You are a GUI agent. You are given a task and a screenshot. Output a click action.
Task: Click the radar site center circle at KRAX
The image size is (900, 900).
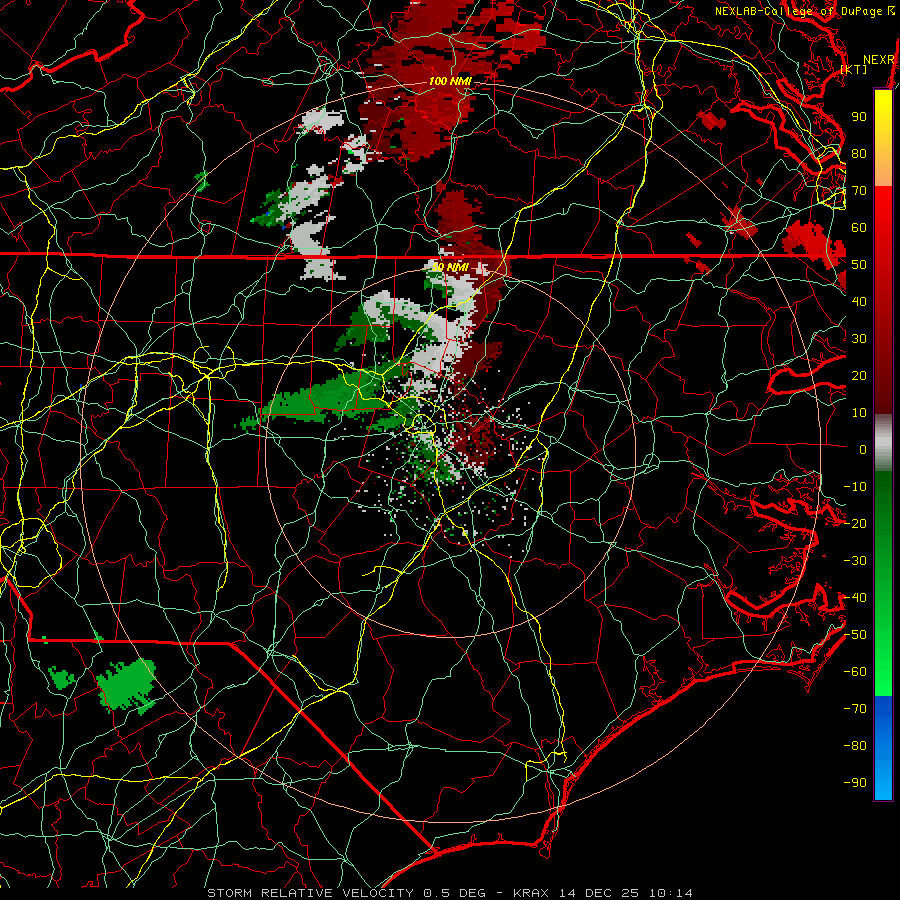(421, 423)
